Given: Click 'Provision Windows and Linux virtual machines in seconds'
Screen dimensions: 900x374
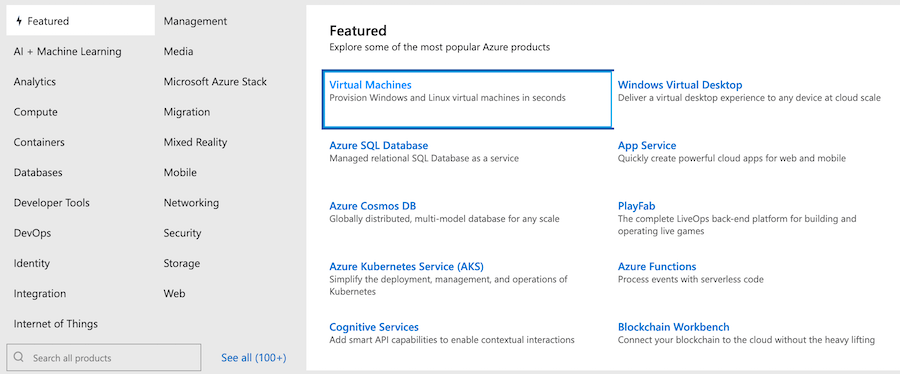Looking at the screenshot, I should tap(448, 98).
